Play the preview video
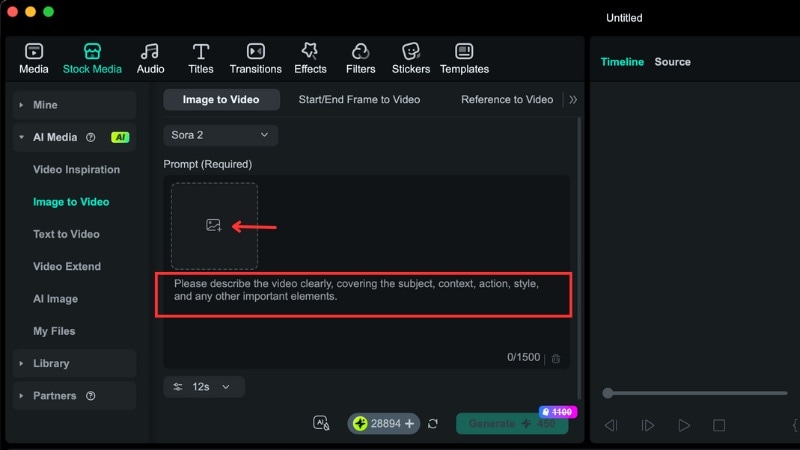 click(684, 425)
